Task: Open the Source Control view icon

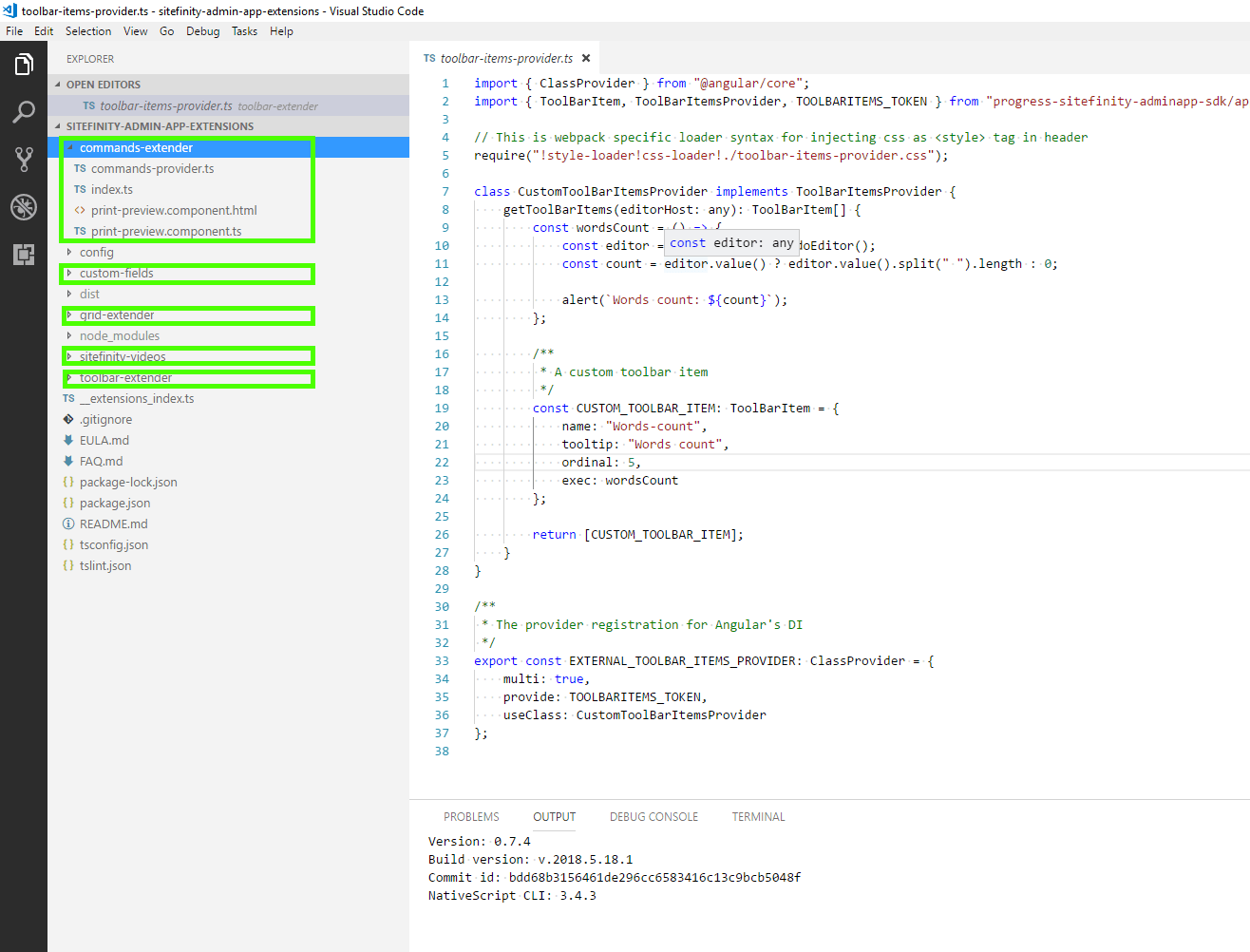Action: tap(24, 160)
